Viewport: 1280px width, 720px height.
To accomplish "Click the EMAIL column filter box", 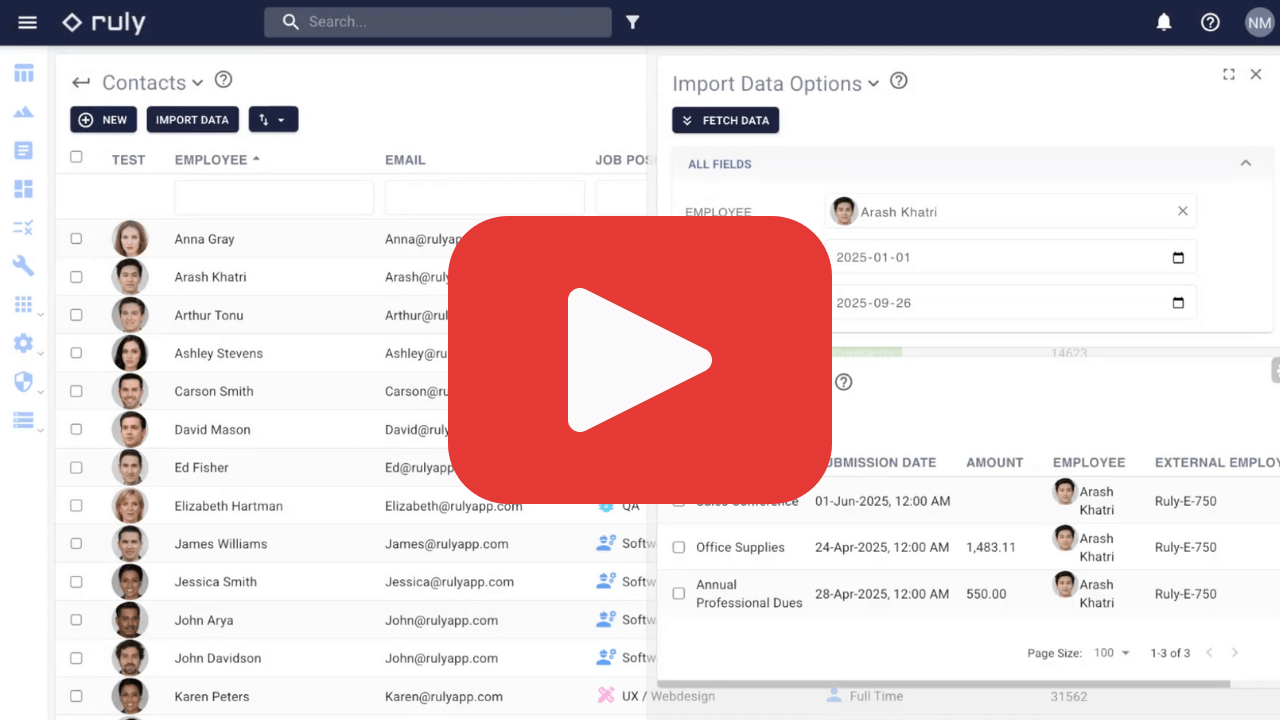I will pos(485,197).
